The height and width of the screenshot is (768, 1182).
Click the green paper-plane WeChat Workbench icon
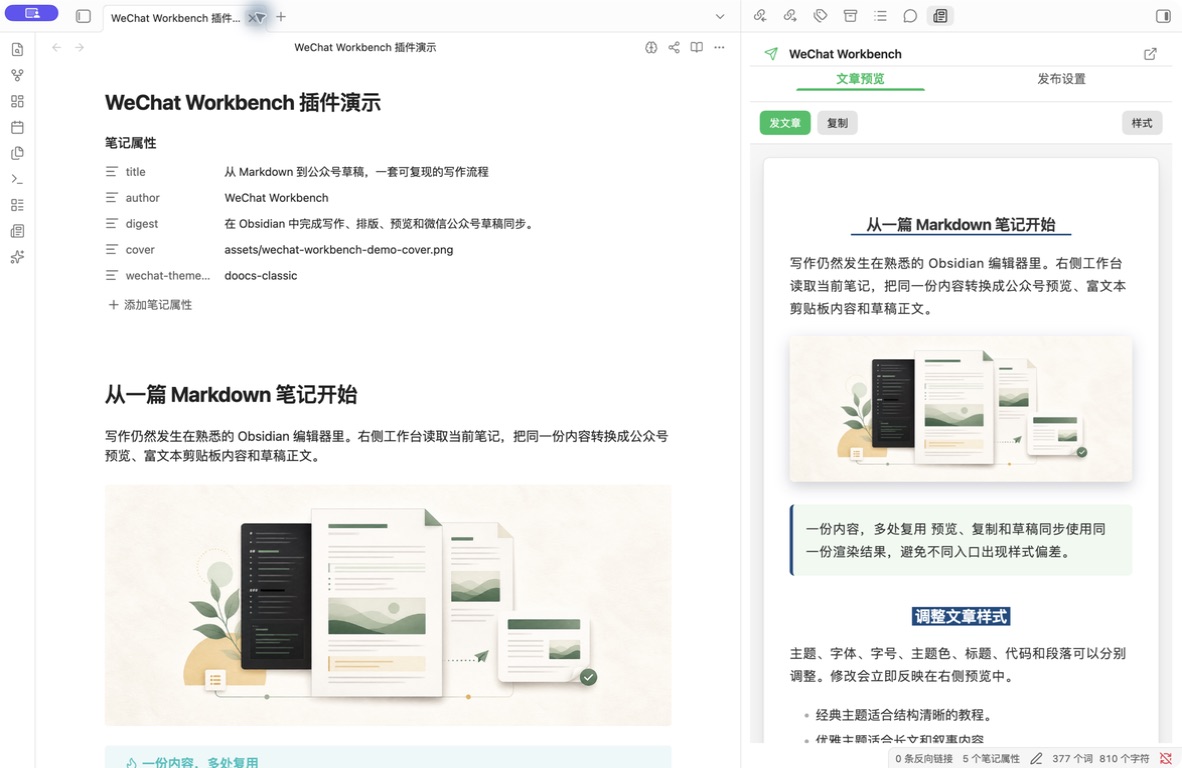(771, 54)
